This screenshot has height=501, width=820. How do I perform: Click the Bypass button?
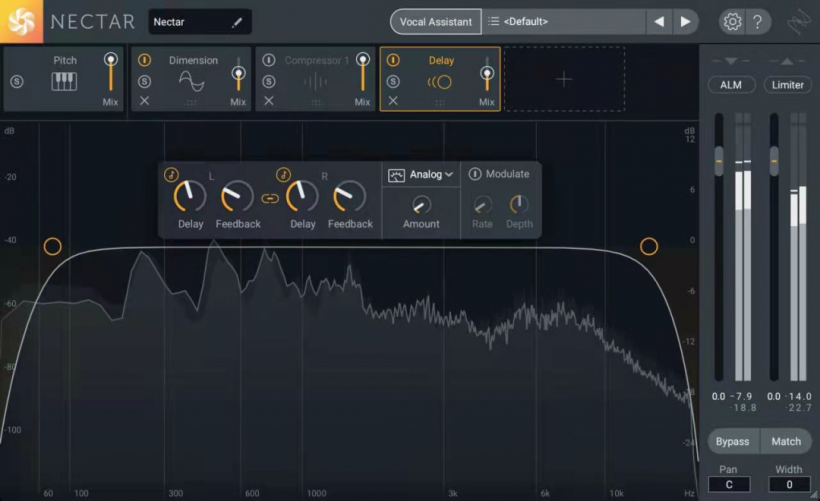click(x=732, y=441)
